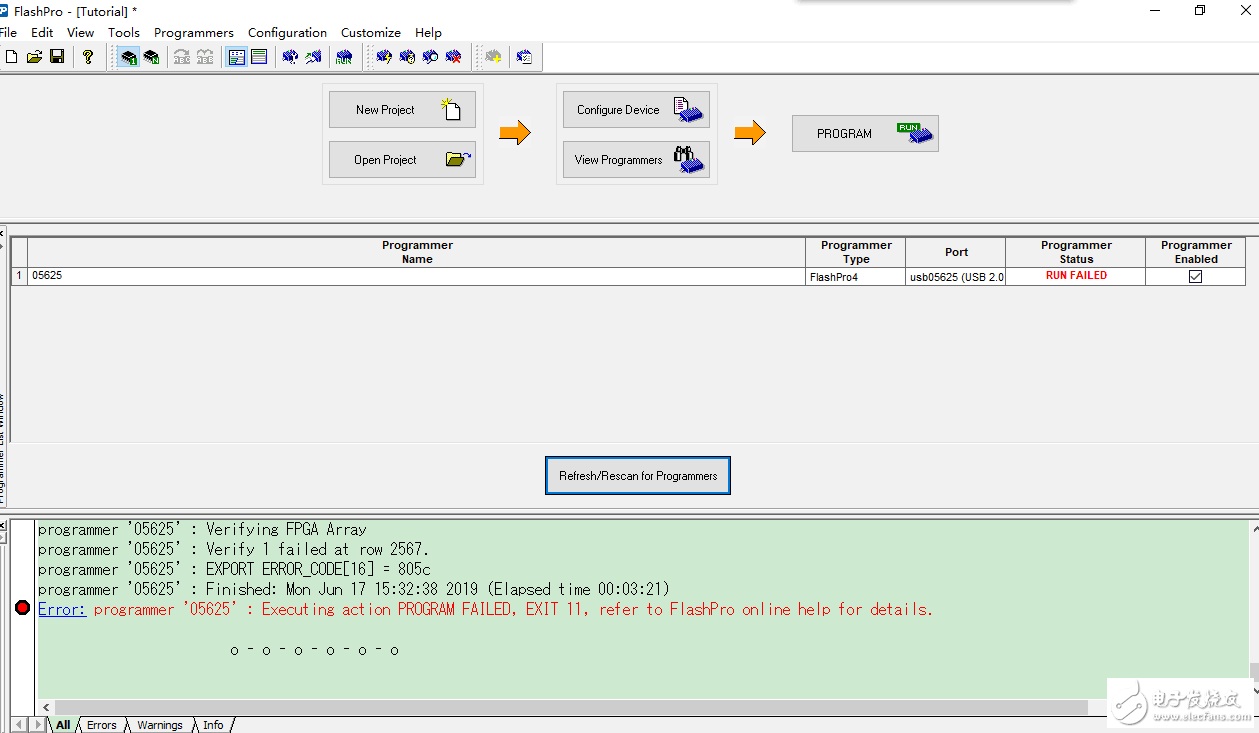The height and width of the screenshot is (733, 1259).
Task: Open the File menu
Action: pyautogui.click(x=8, y=32)
